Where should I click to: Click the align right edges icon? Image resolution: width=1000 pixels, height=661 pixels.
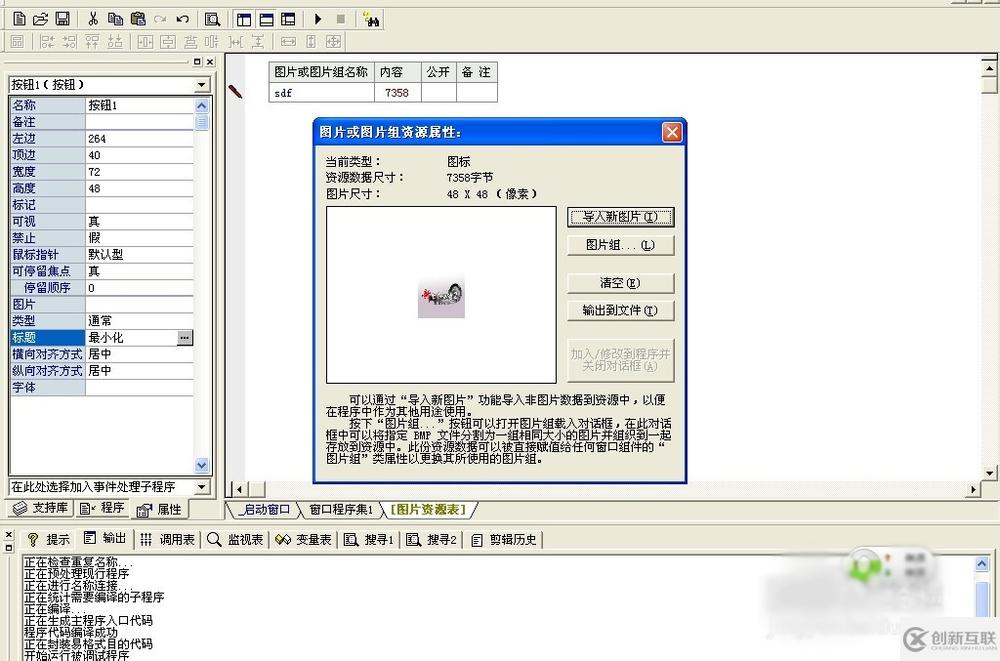tap(70, 42)
